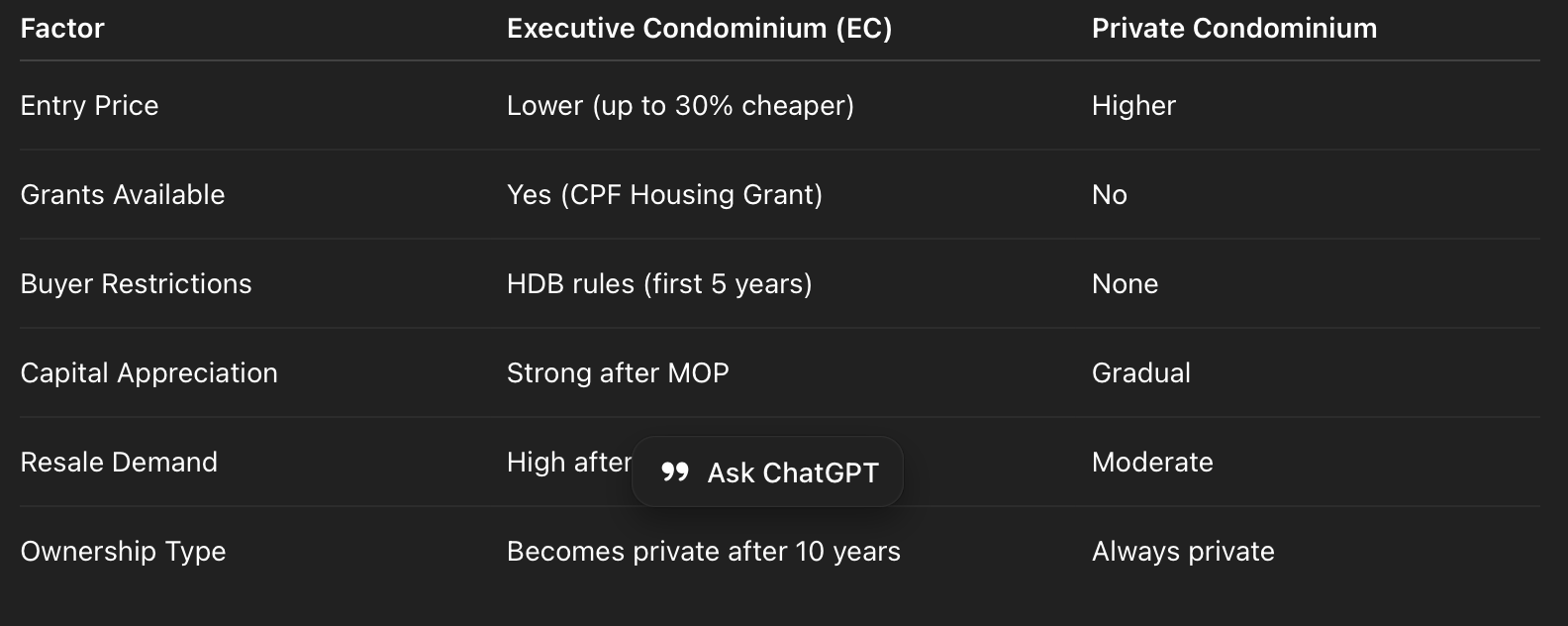The height and width of the screenshot is (626, 1568).
Task: Select the Capital Appreciation row label
Action: (x=148, y=373)
